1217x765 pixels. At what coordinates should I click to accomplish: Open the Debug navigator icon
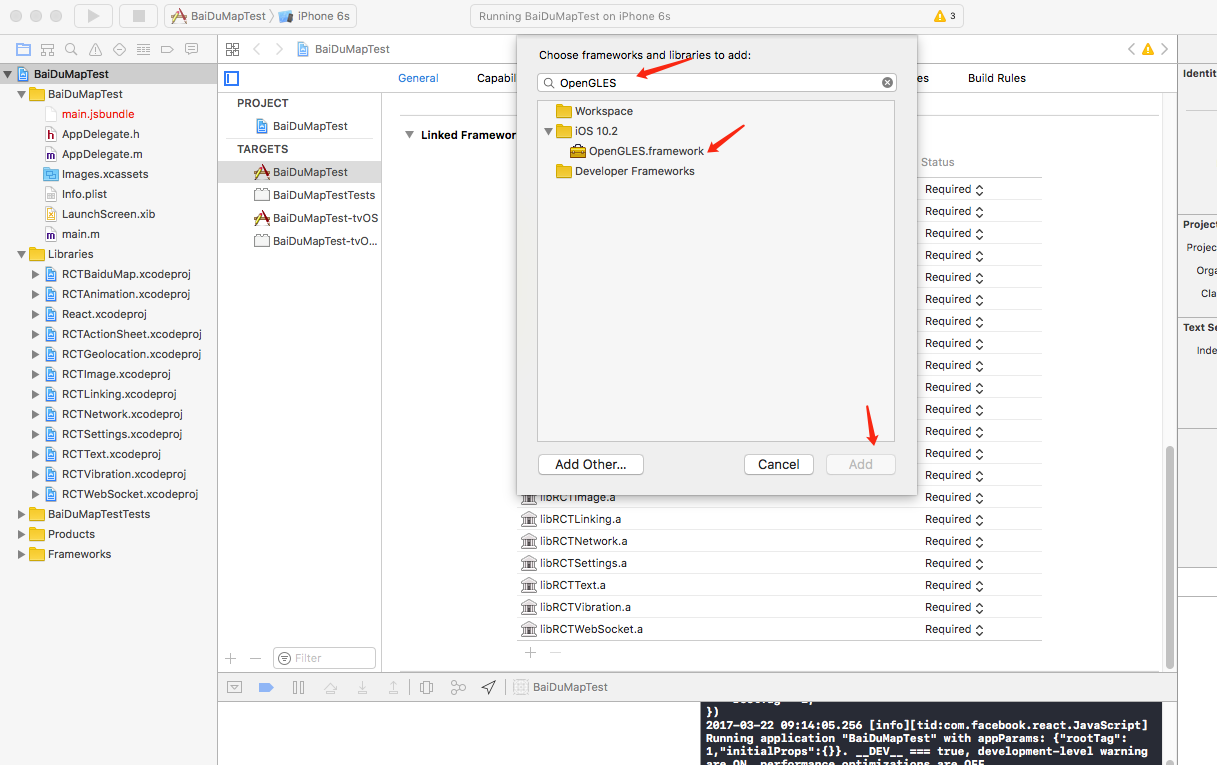[x=143, y=49]
